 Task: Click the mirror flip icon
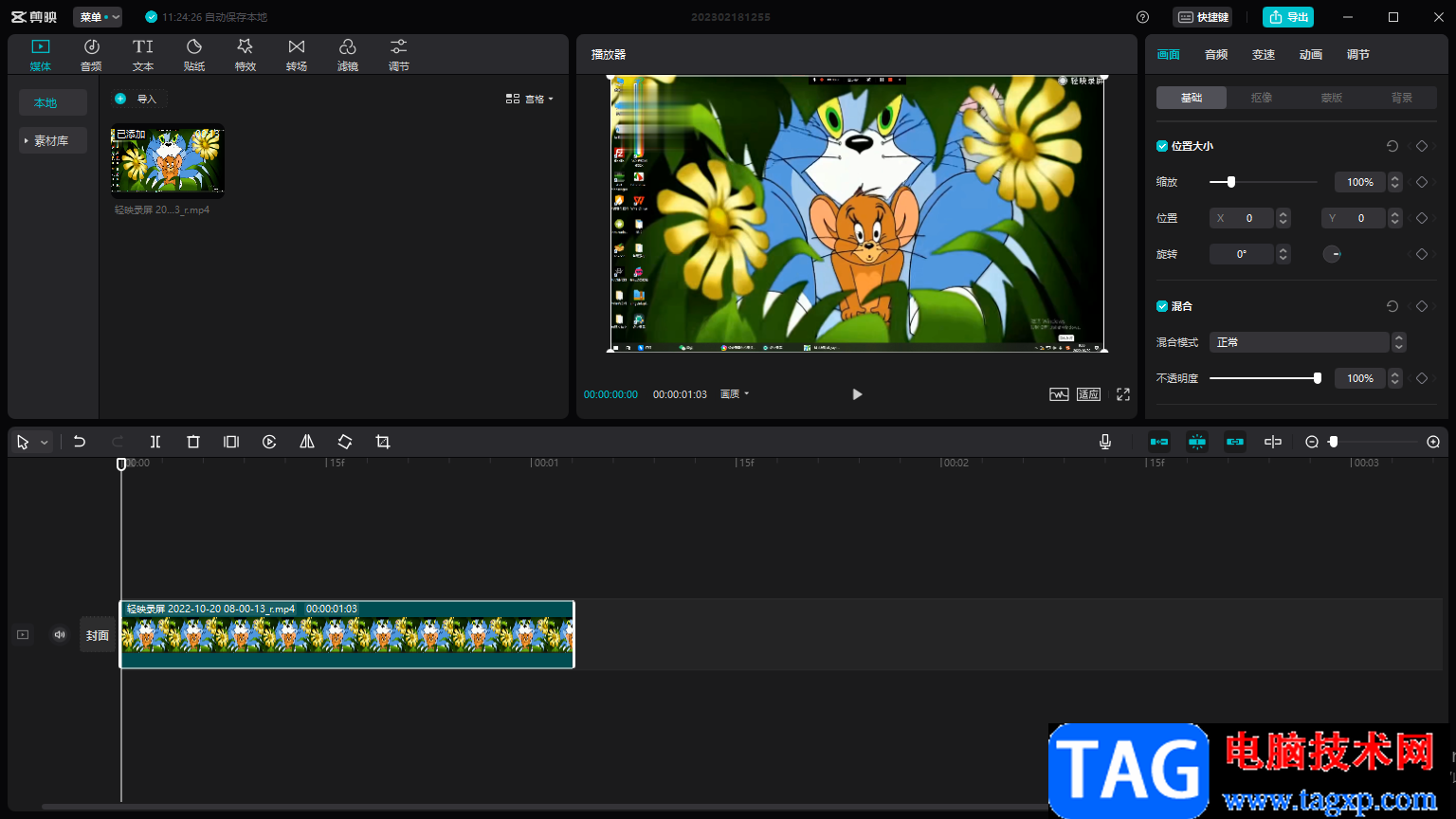(x=307, y=442)
